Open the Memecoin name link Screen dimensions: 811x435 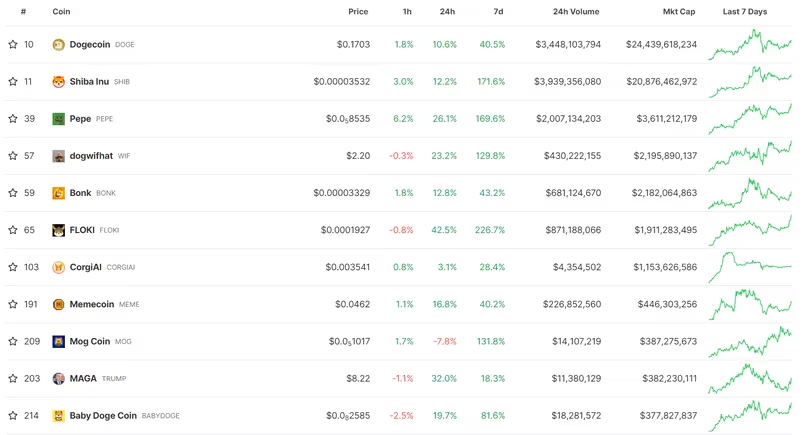click(x=91, y=304)
